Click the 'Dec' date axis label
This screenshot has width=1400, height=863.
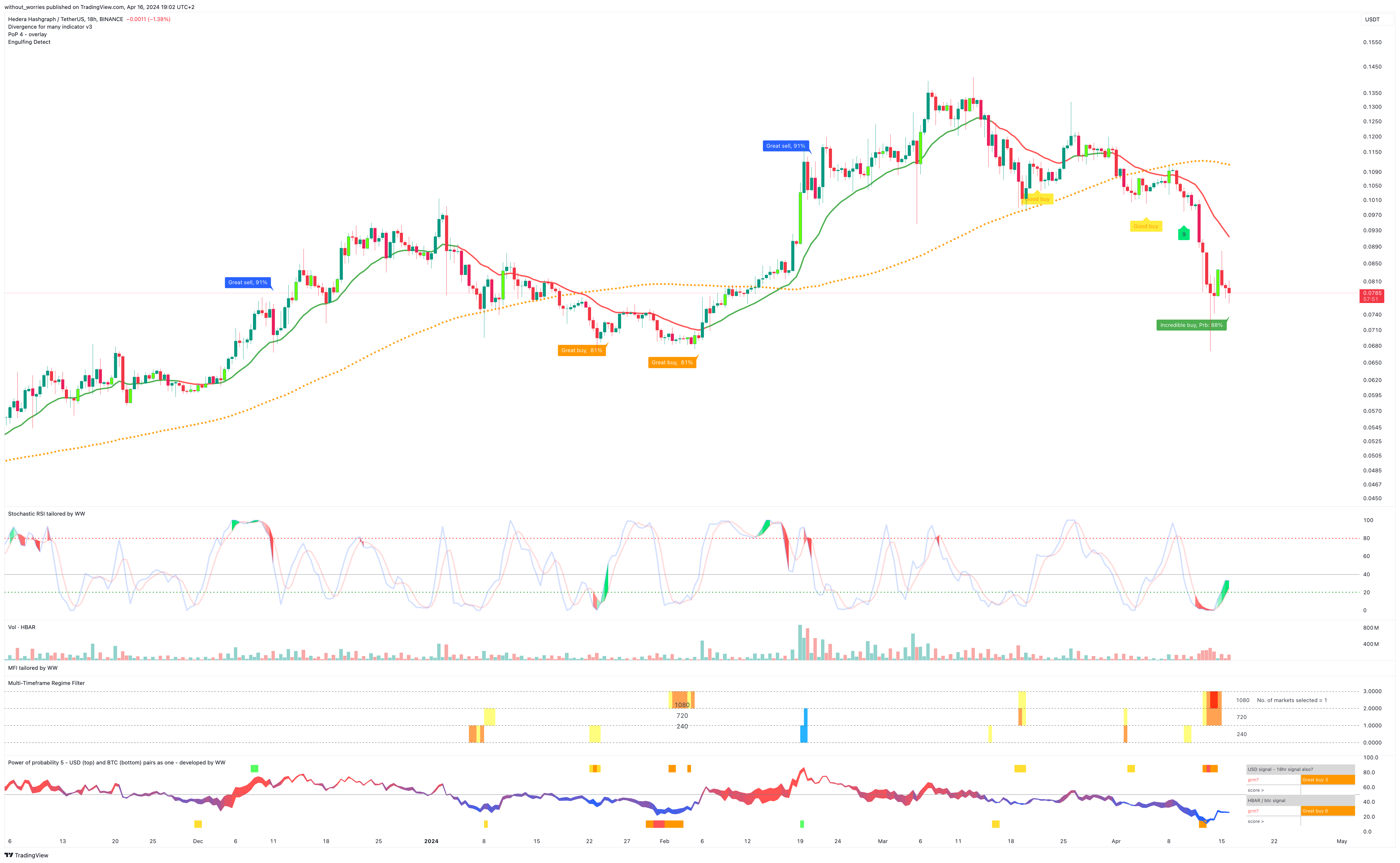pos(198,841)
